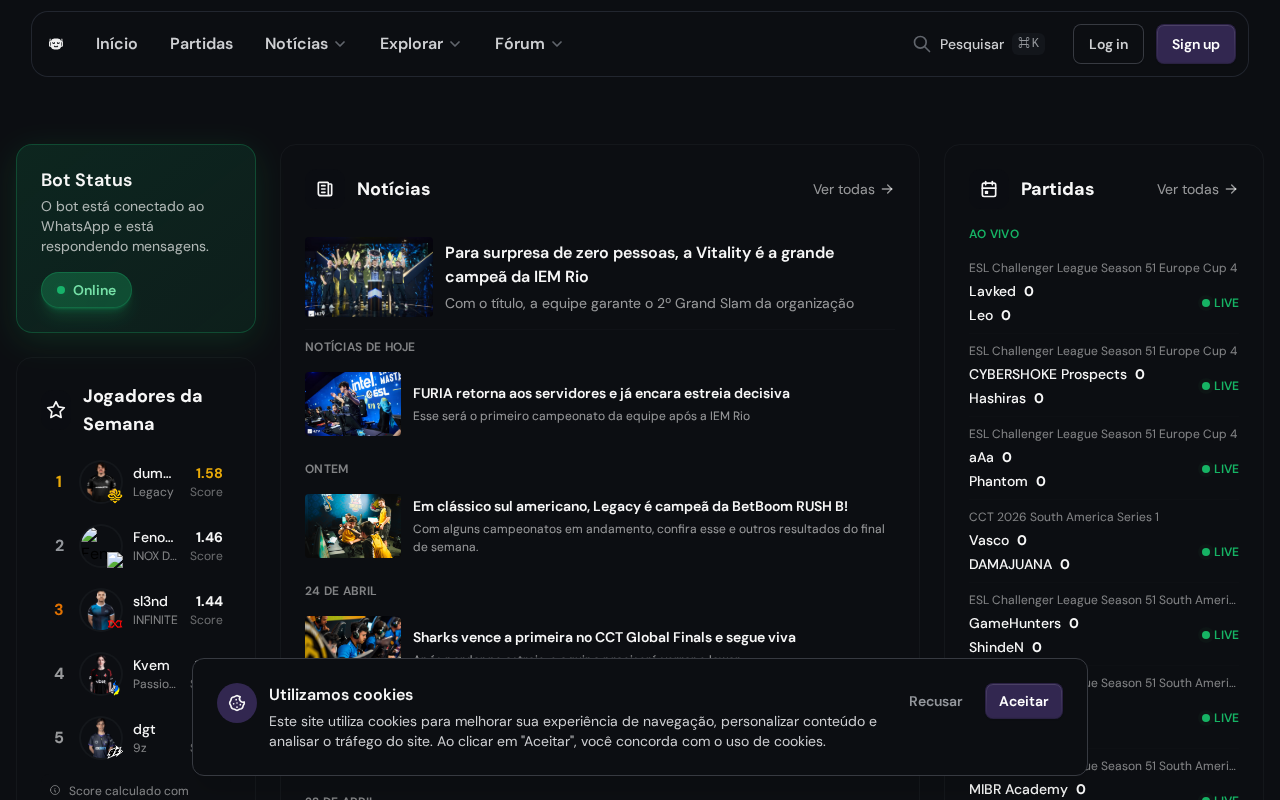Click the AO VIVO section label

click(994, 234)
